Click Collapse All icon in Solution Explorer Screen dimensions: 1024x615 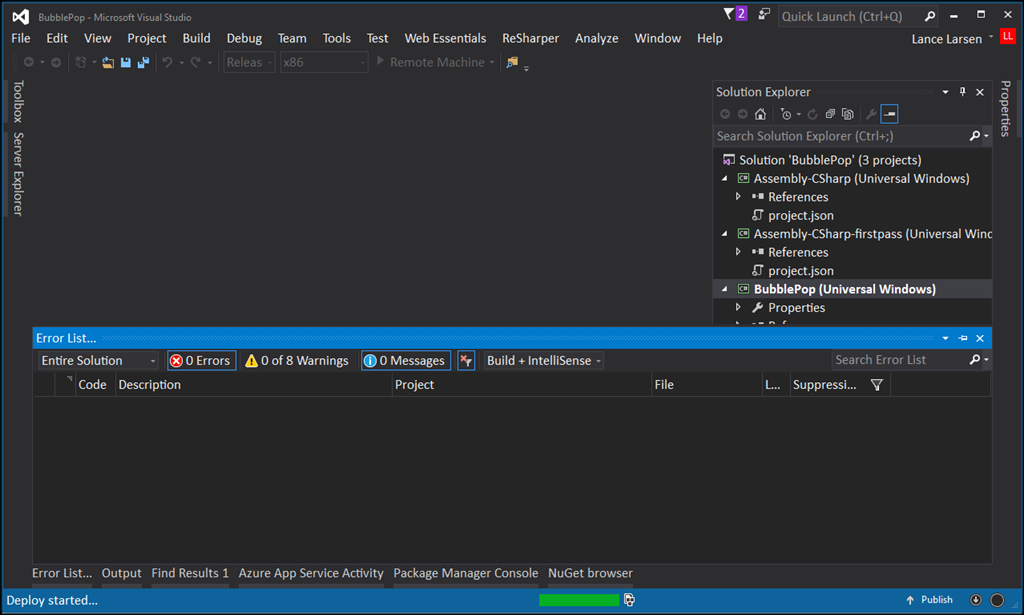click(x=830, y=114)
